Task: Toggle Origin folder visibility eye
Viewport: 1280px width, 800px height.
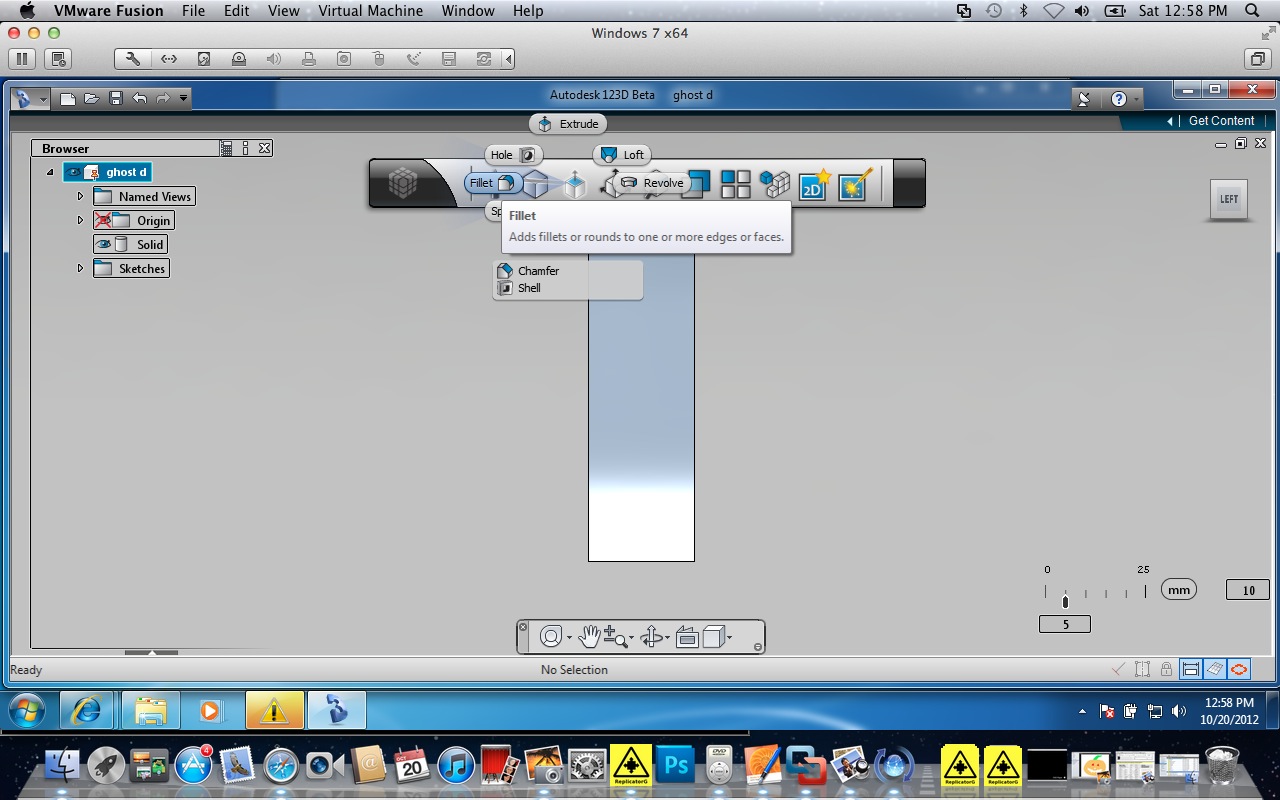Action: (103, 220)
